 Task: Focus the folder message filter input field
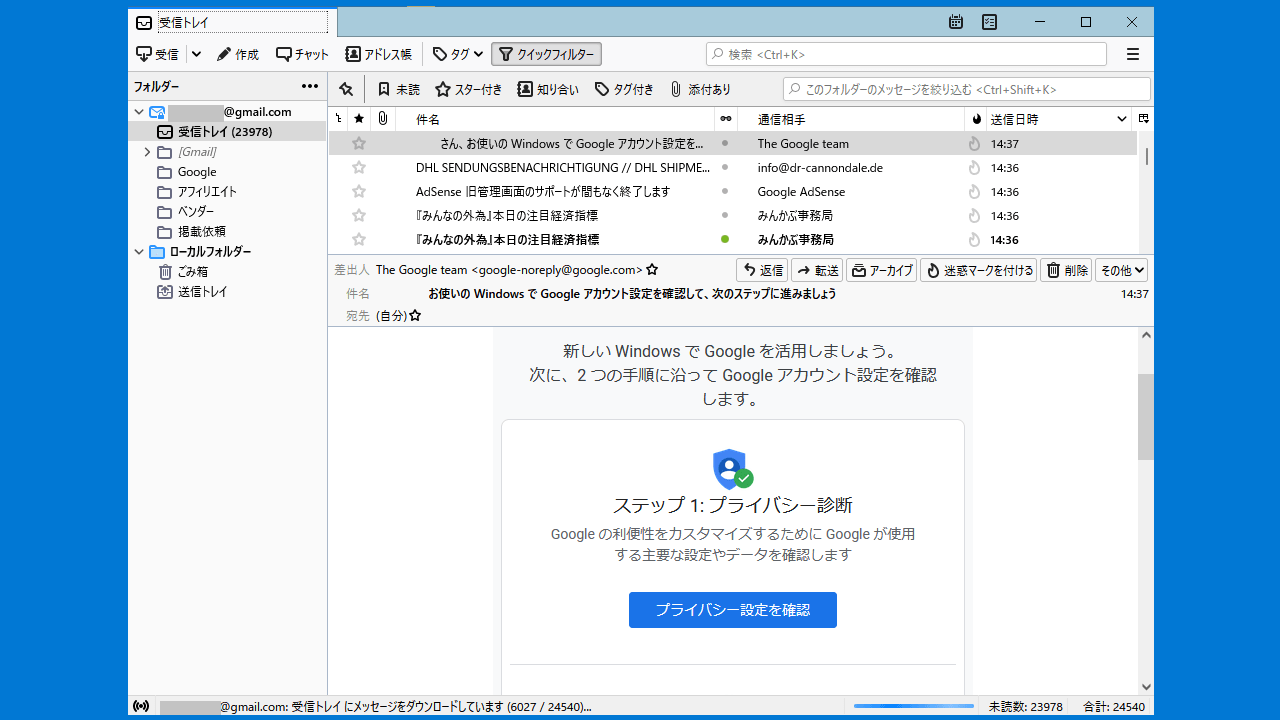point(966,89)
